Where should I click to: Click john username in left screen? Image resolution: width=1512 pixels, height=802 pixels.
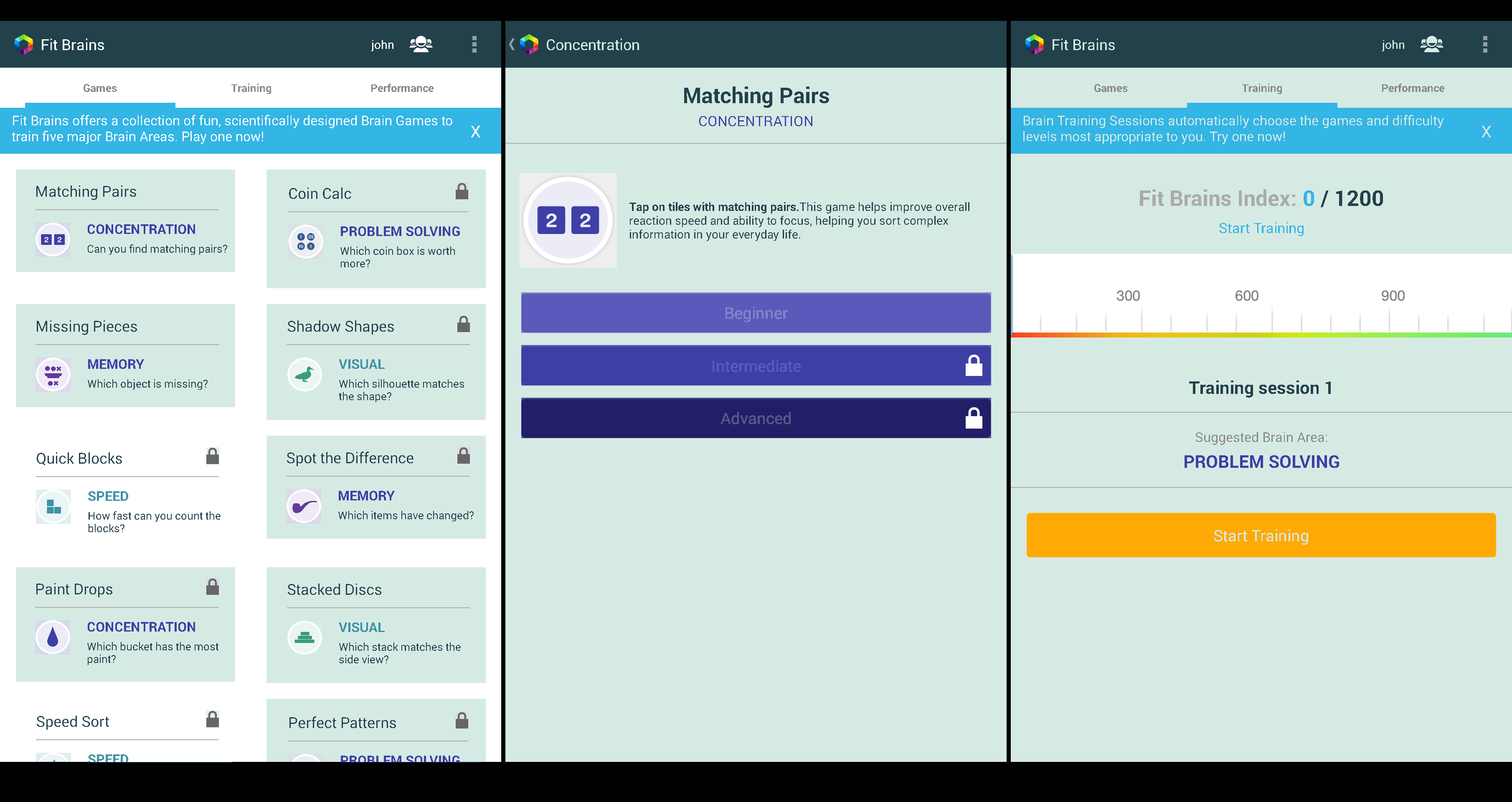click(382, 45)
